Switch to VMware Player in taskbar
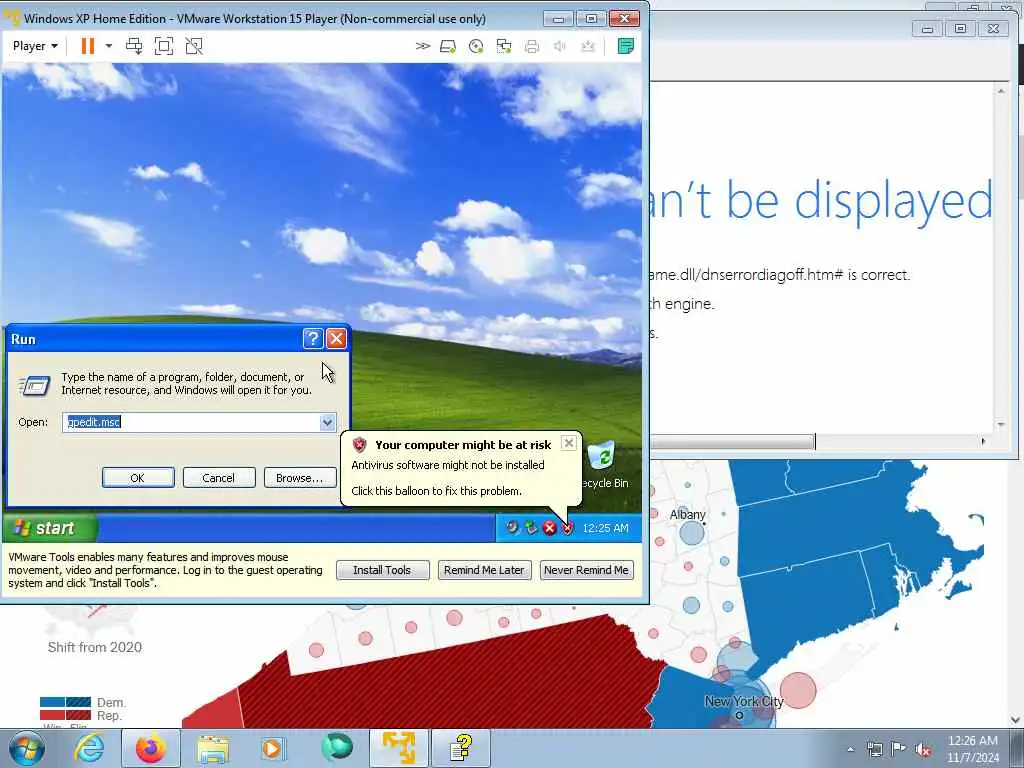Screen dimensions: 1024x768 pos(398,748)
